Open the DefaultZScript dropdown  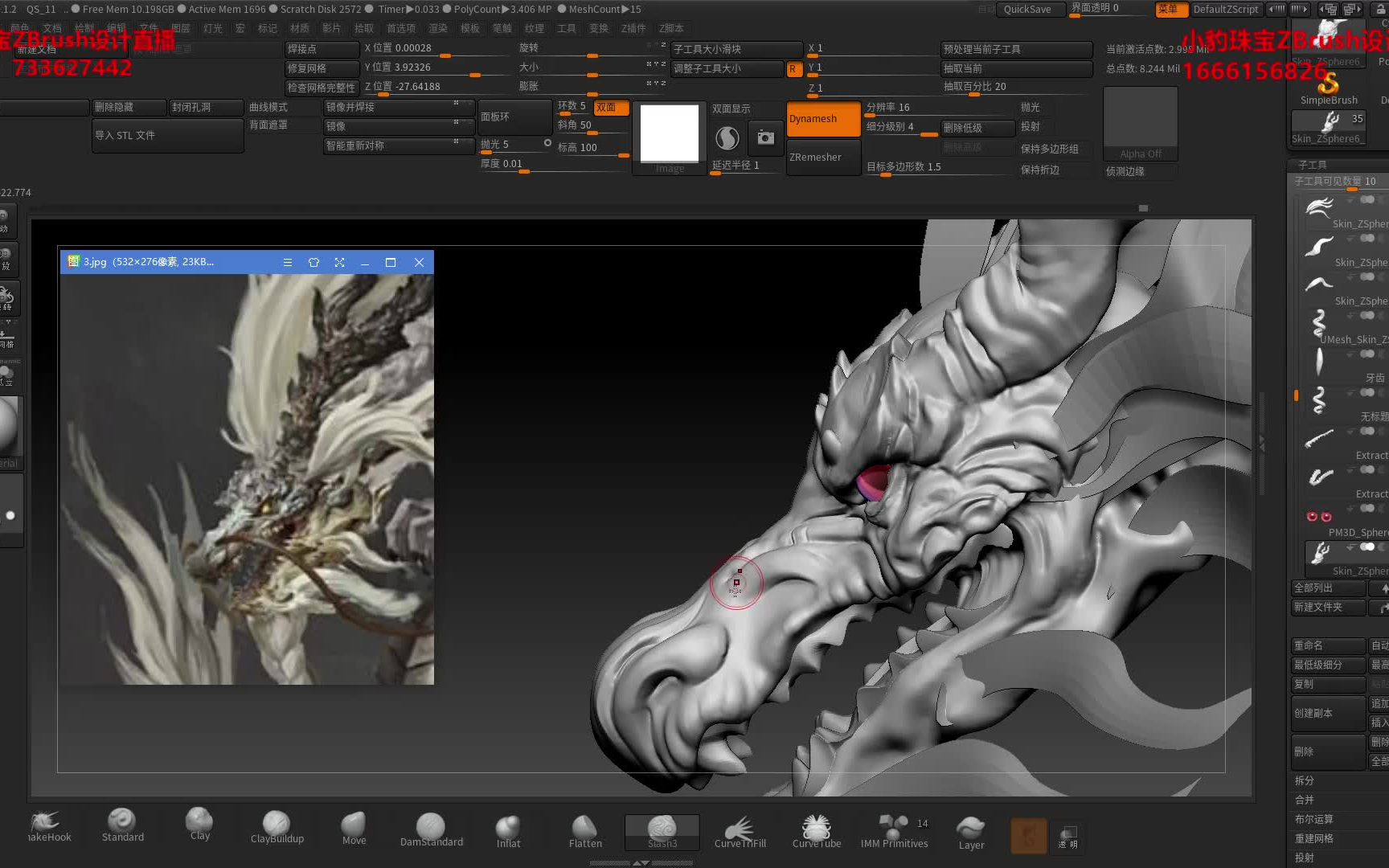[1226, 10]
